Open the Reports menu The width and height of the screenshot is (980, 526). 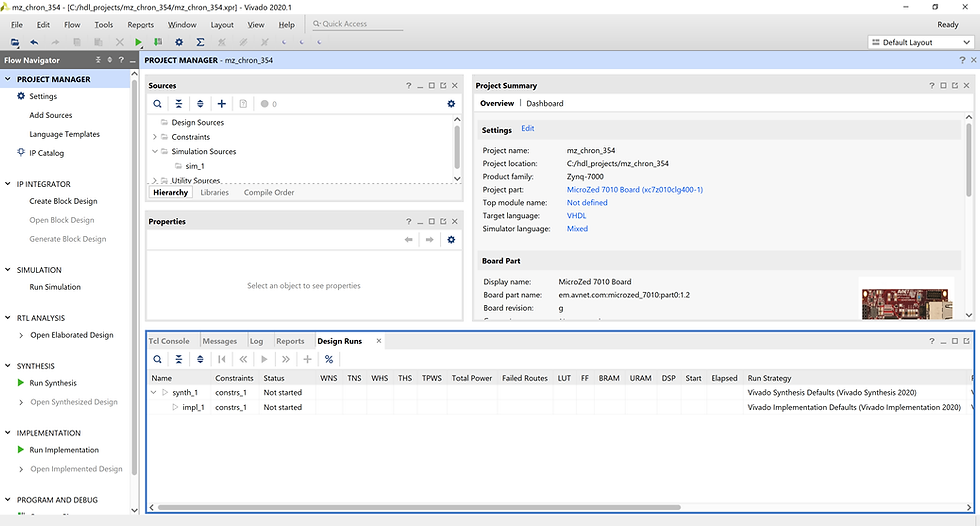pos(141,24)
